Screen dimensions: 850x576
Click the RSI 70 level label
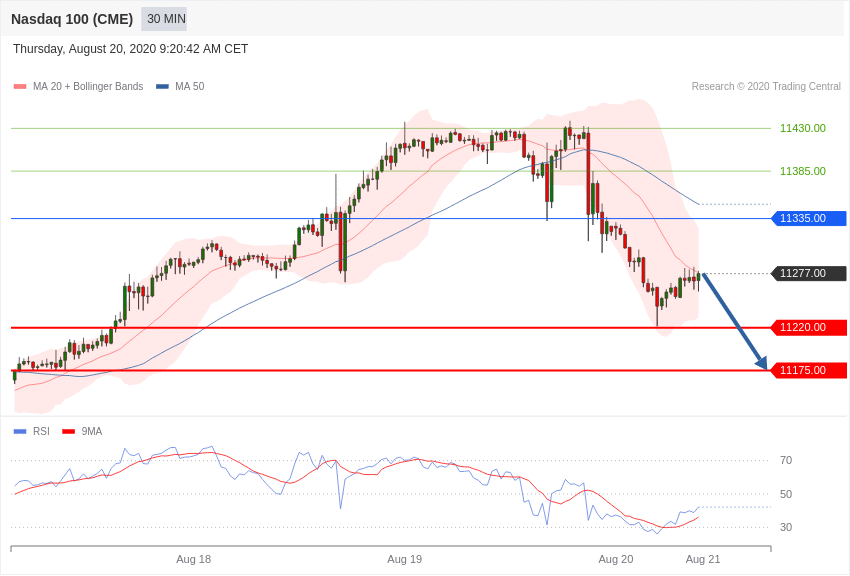785,461
